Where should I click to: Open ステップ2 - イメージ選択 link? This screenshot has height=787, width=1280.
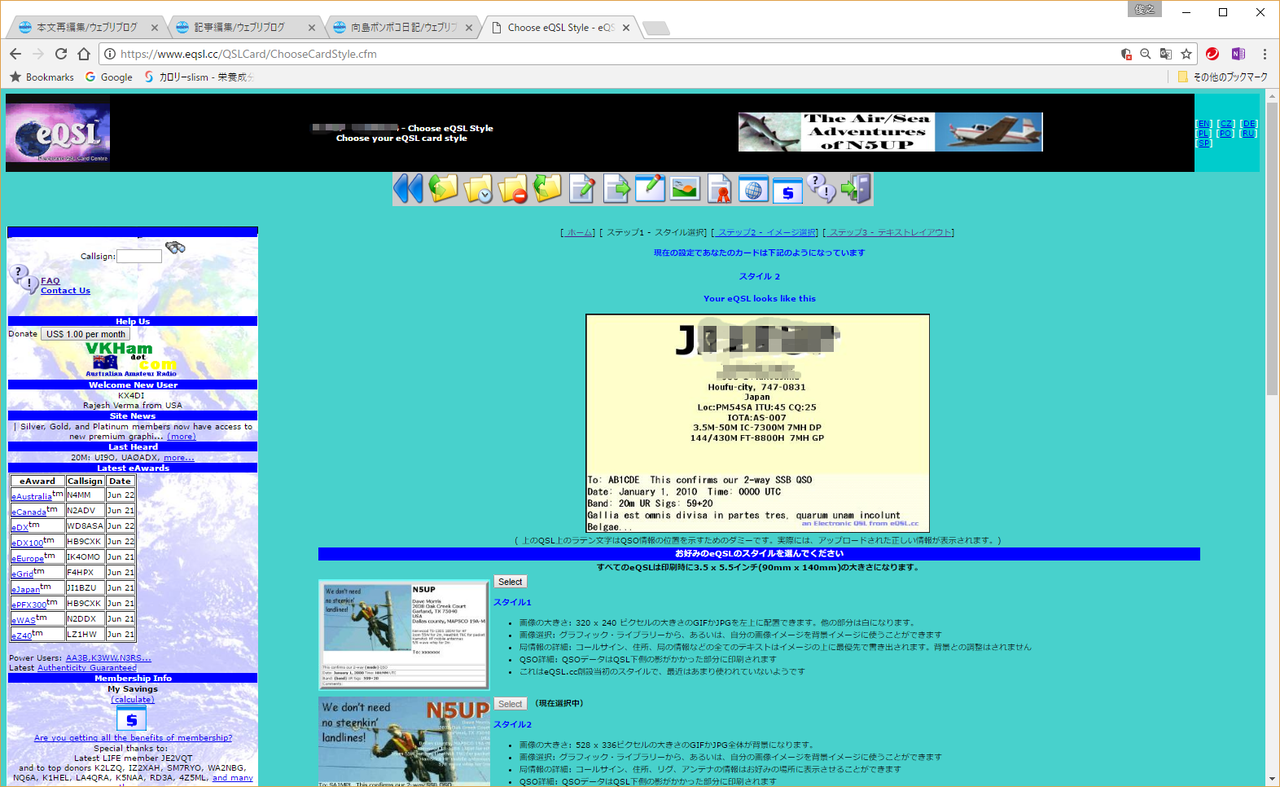(766, 232)
